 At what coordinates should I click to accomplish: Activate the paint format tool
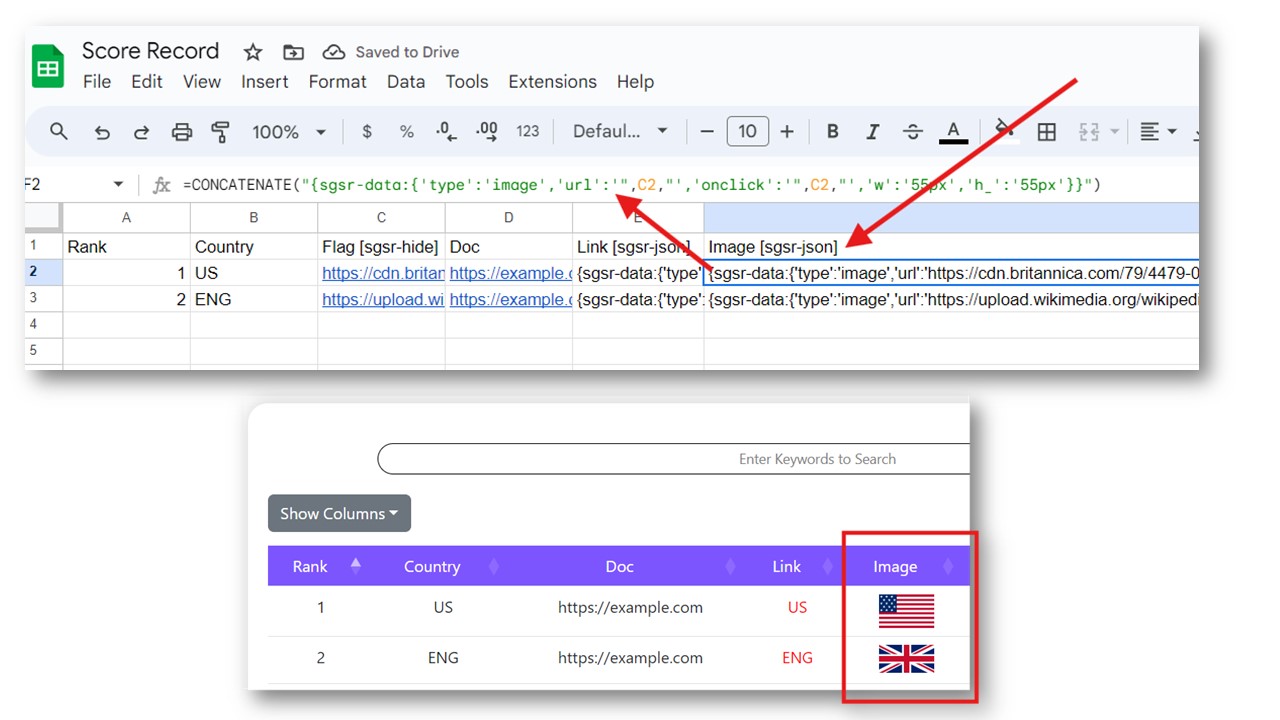tap(220, 132)
